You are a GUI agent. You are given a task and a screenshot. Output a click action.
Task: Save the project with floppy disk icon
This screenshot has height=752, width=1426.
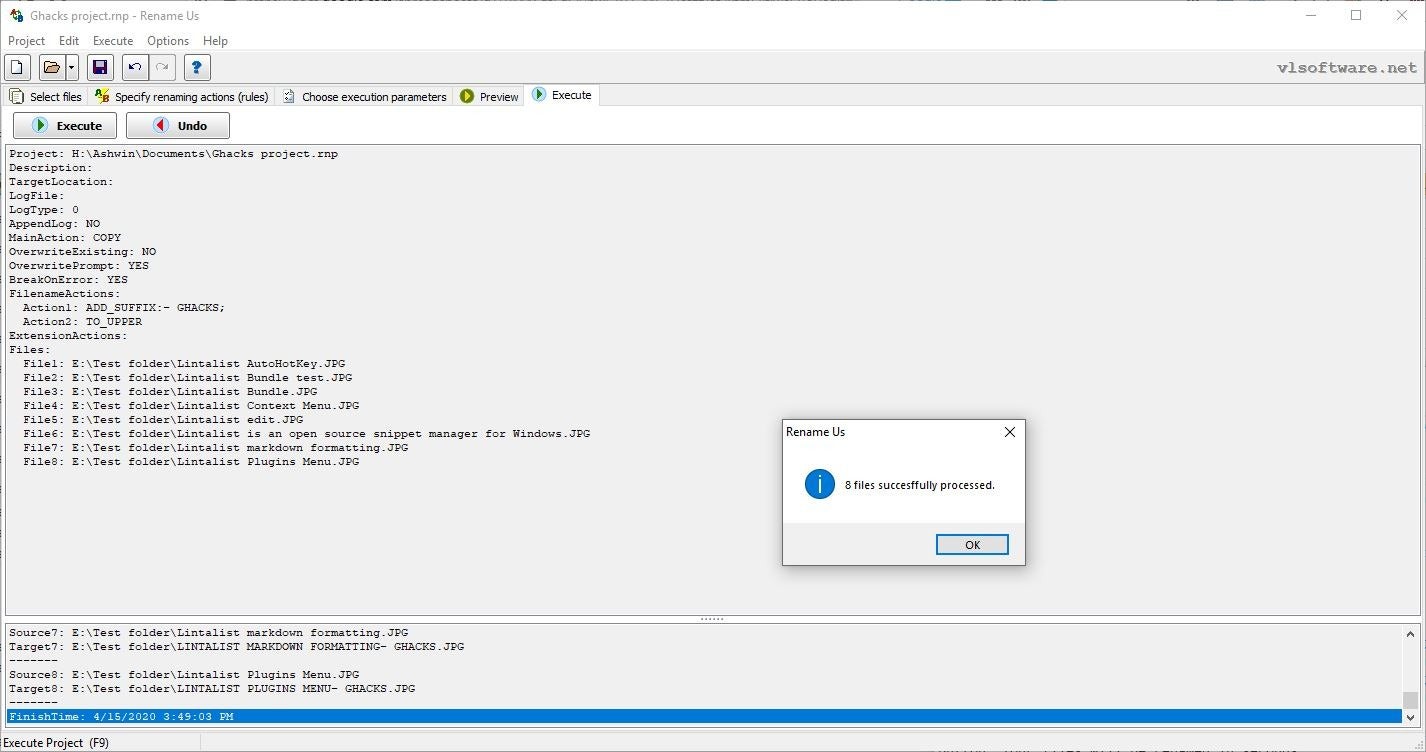(100, 68)
